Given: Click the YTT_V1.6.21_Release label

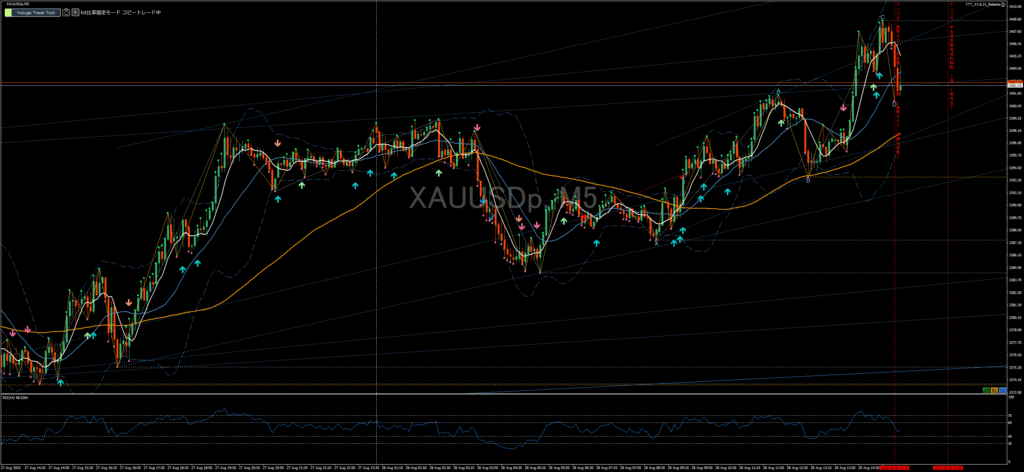Looking at the screenshot, I should [983, 5].
